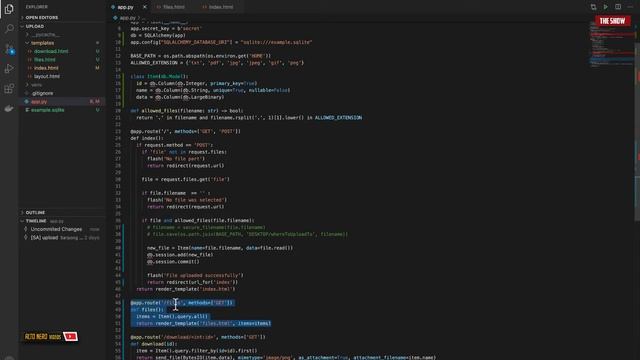Screen dimensions: 640x360
Task: Select app.py in the explorer tree
Action: point(39,102)
